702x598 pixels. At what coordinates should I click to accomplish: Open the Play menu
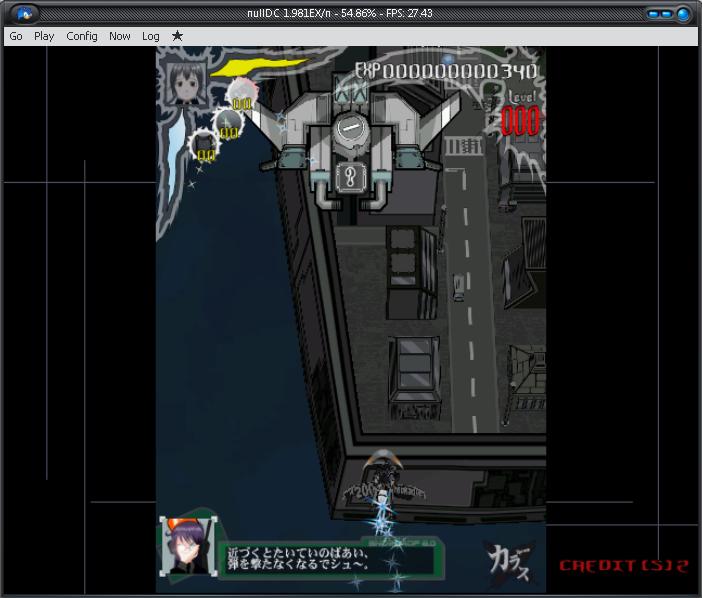click(44, 36)
